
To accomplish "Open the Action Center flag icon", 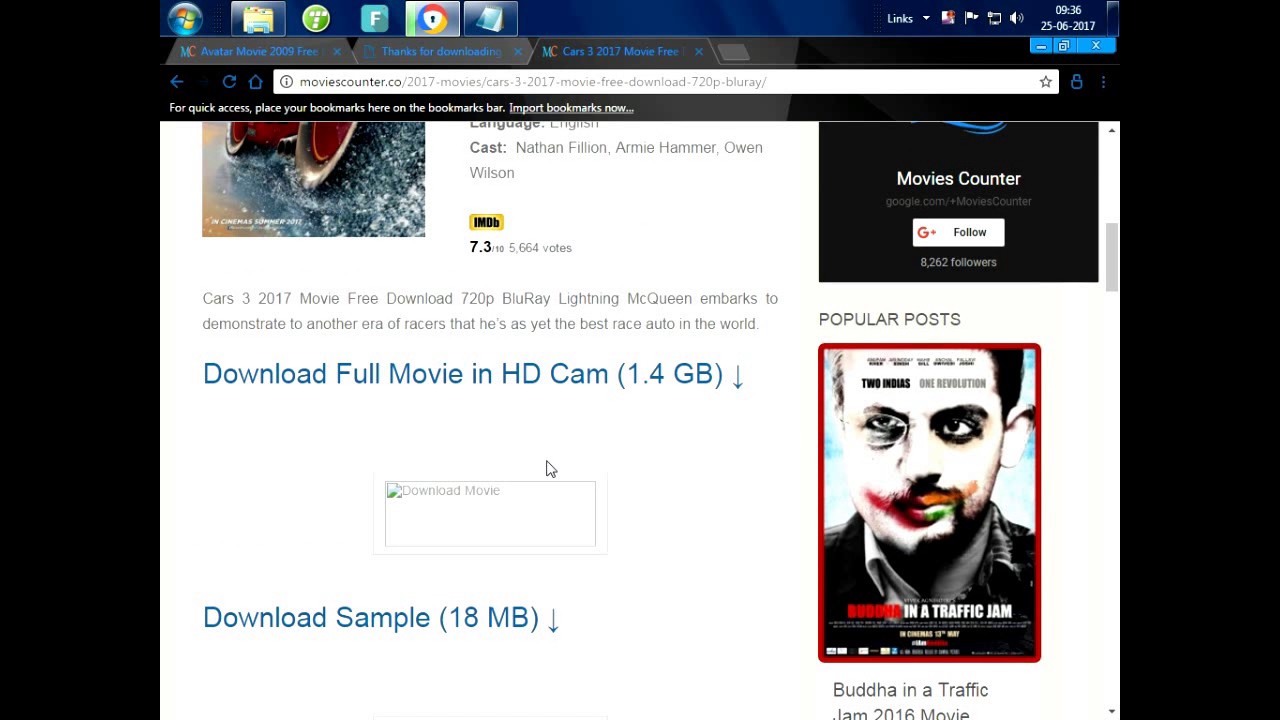I will pyautogui.click(x=971, y=18).
